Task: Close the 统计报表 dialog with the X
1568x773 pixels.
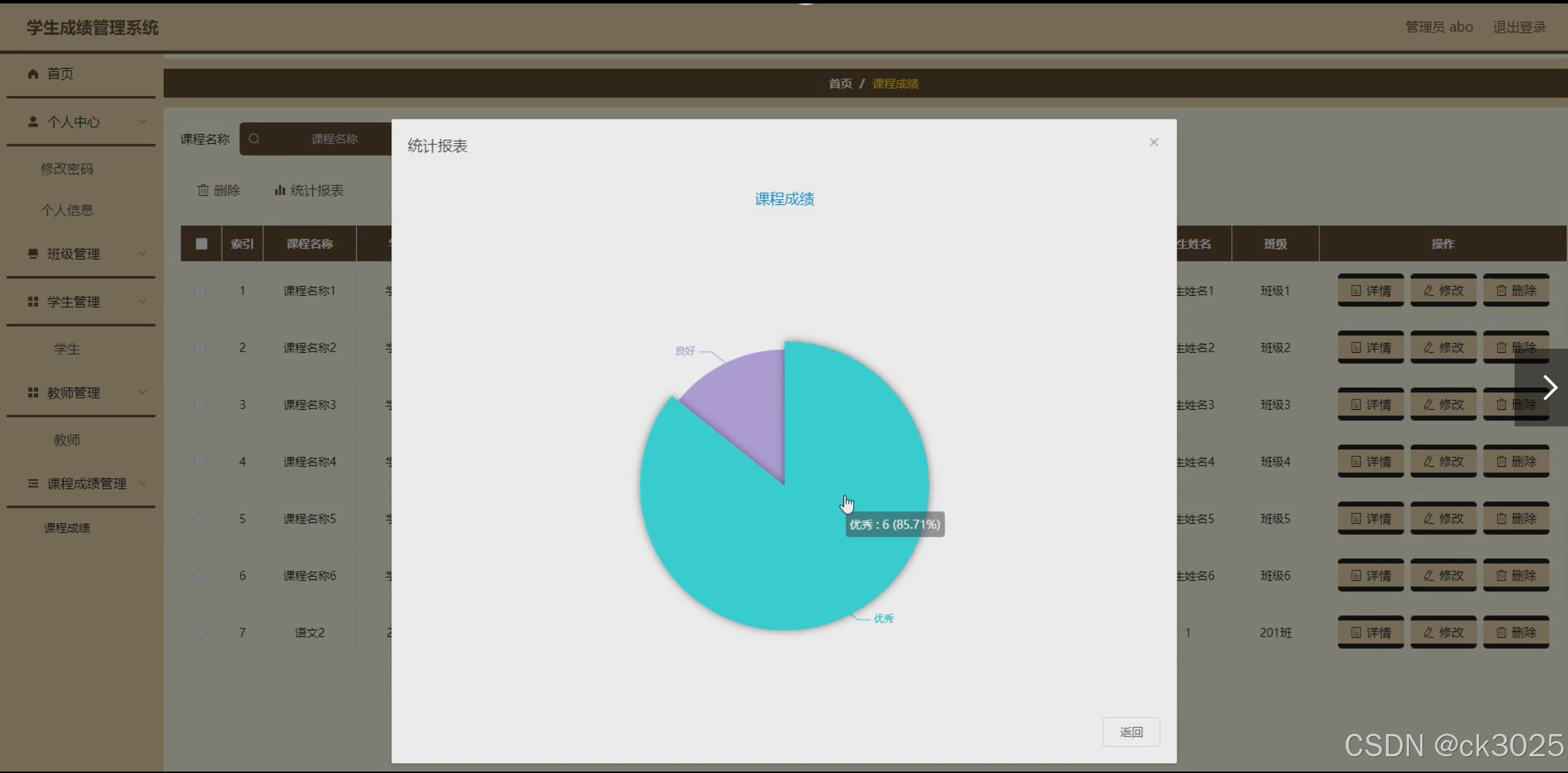Action: pyautogui.click(x=1154, y=142)
